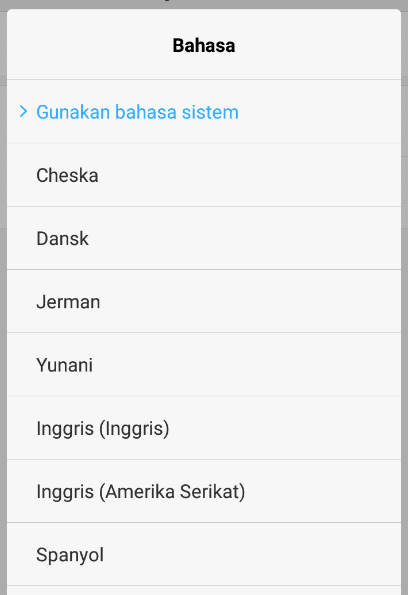Tap the partially visible row below Spanyol
This screenshot has height=595, width=408.
[x=204, y=590]
